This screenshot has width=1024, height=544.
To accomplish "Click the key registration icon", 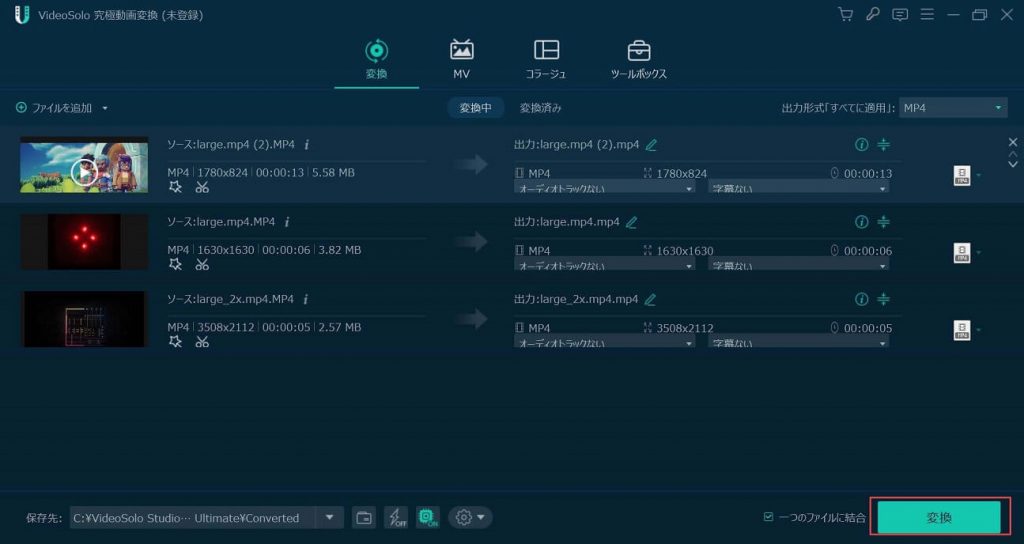I will tap(872, 14).
